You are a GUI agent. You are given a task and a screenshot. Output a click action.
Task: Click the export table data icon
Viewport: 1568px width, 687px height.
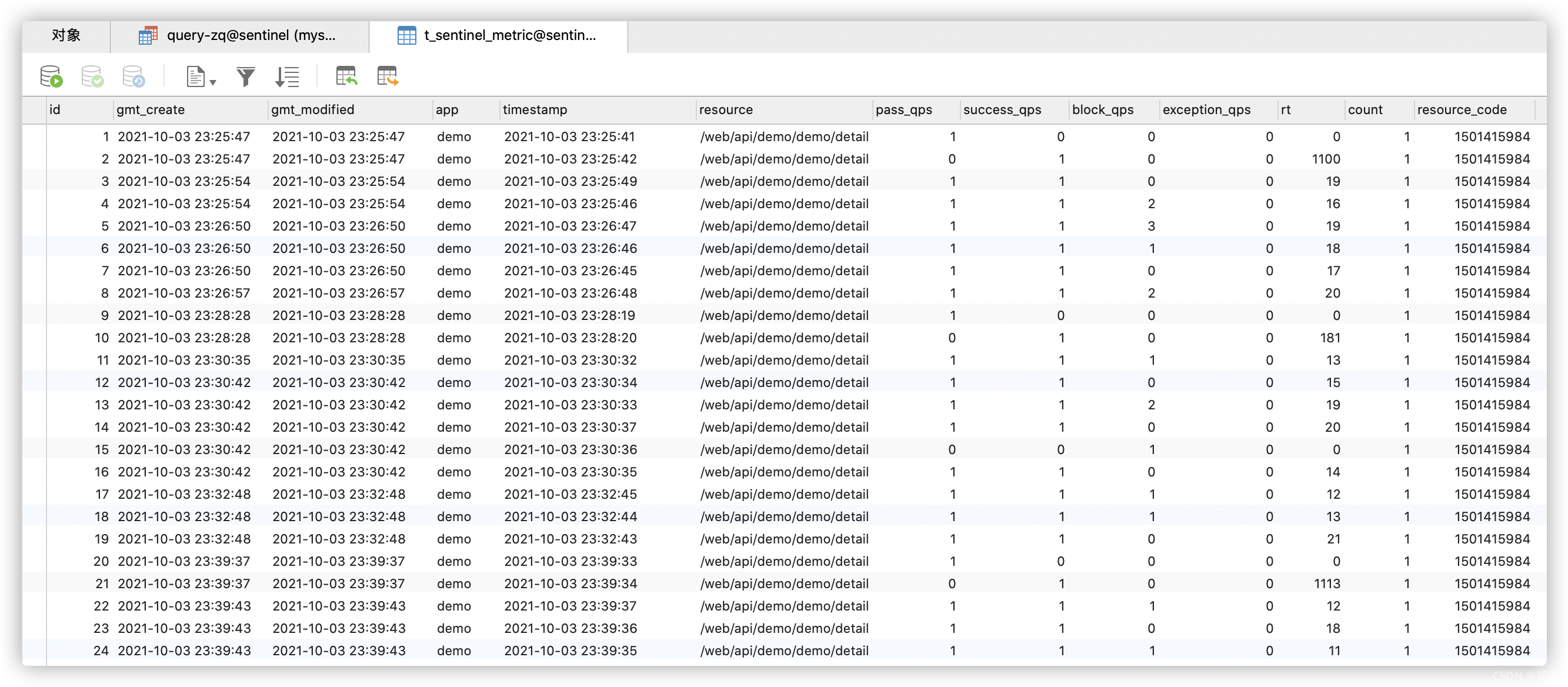click(387, 76)
